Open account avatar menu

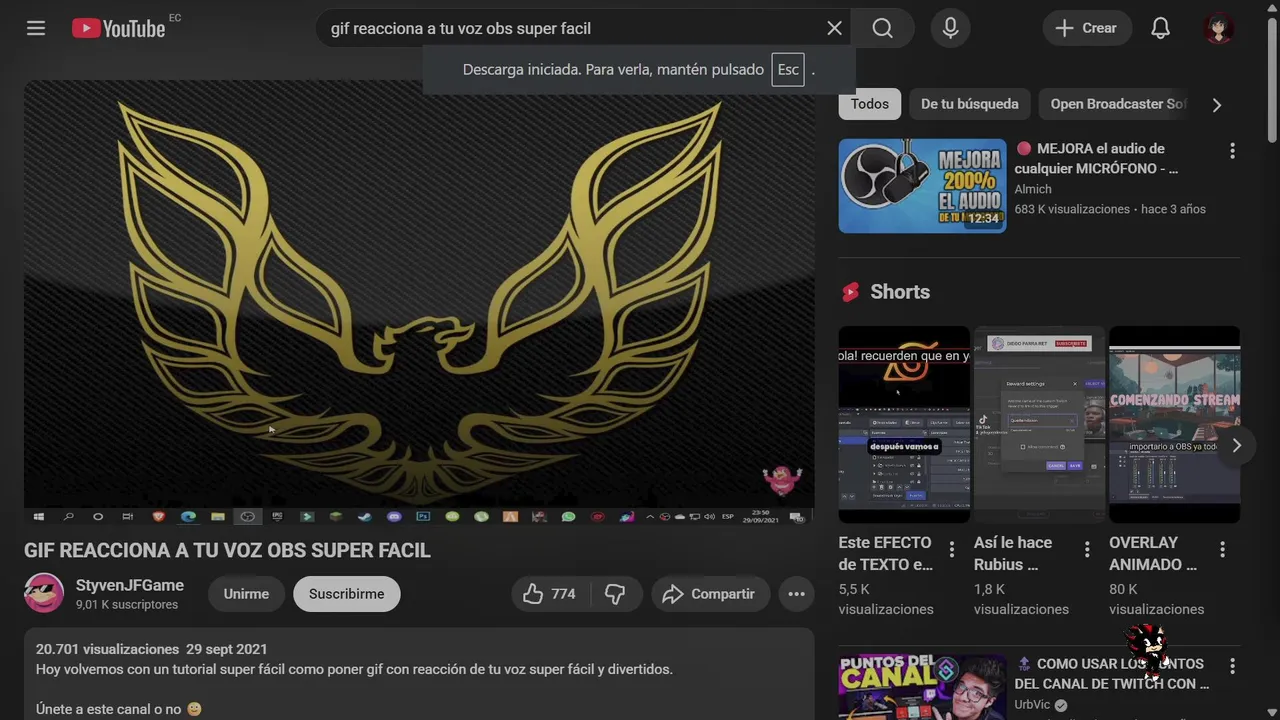pos(1219,28)
